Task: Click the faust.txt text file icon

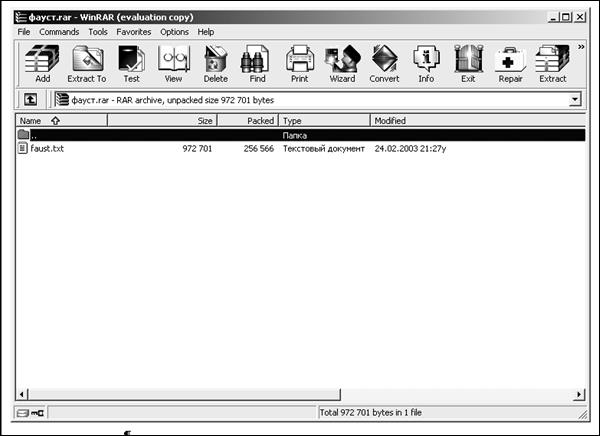Action: 23,148
